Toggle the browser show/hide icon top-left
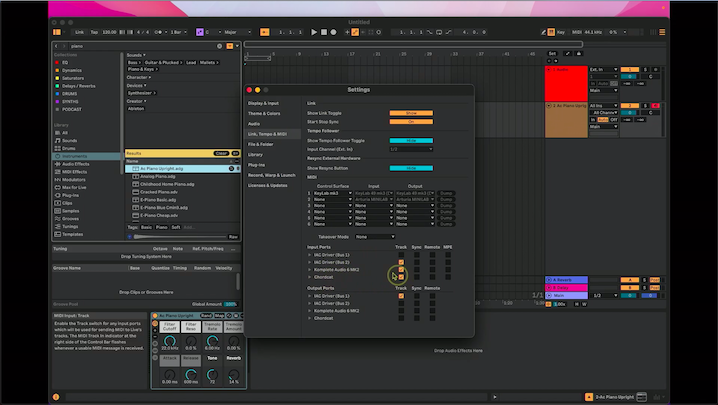The width and height of the screenshot is (718, 405). [x=57, y=32]
